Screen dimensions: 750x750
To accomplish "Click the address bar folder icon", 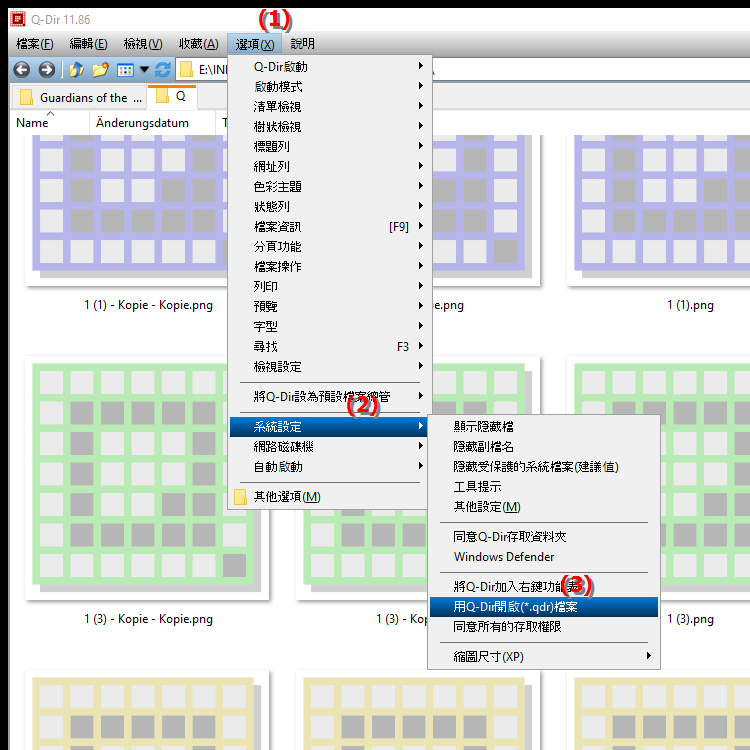I will point(186,70).
